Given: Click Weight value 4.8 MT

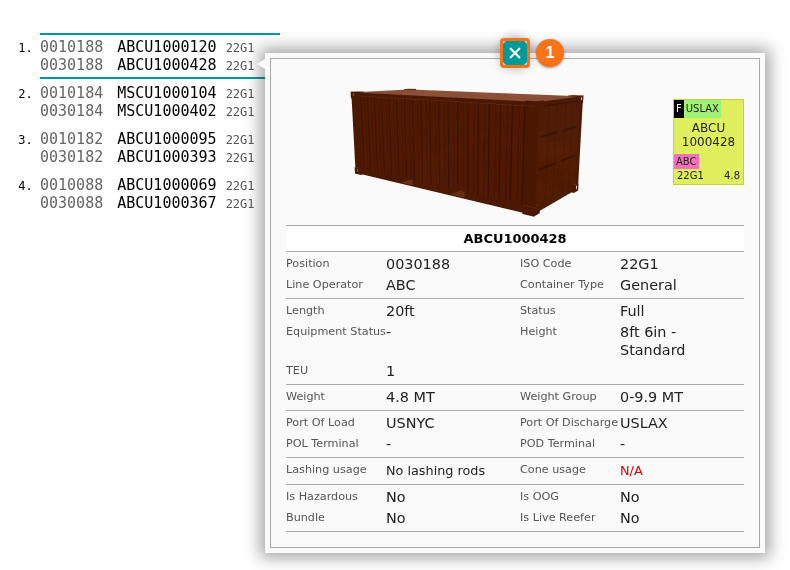Looking at the screenshot, I should tap(410, 397).
